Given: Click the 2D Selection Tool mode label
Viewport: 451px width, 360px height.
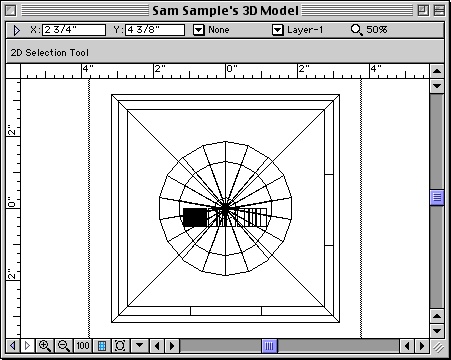Looking at the screenshot, I should pos(50,53).
